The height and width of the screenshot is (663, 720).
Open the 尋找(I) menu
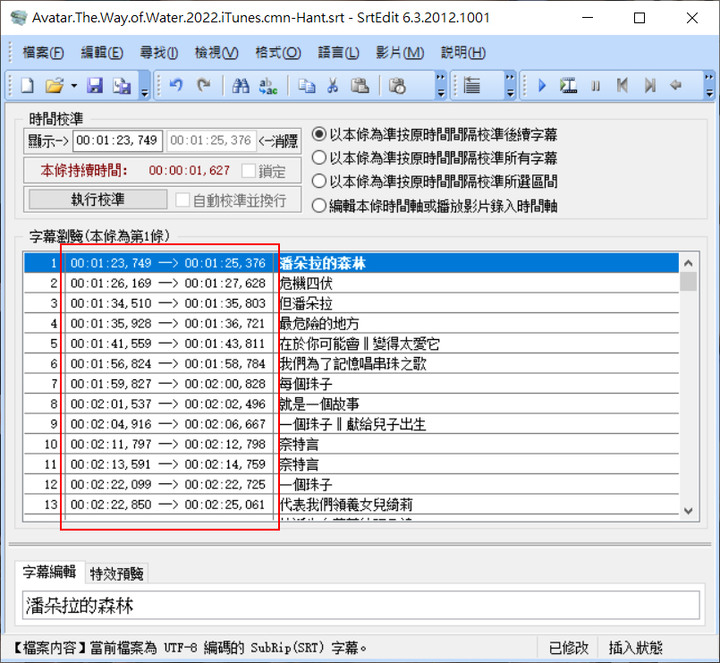coord(159,52)
